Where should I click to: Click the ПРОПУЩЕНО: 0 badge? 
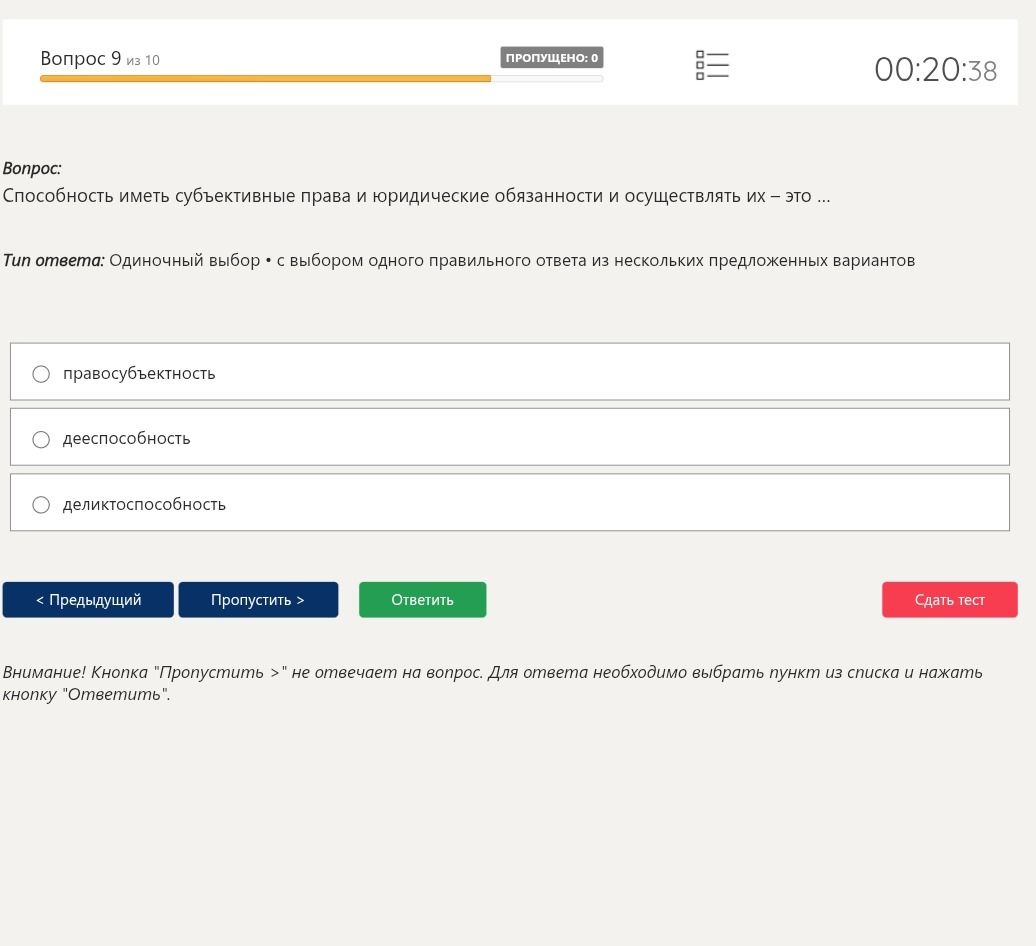click(x=552, y=57)
